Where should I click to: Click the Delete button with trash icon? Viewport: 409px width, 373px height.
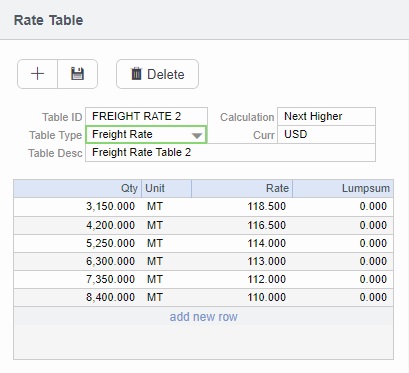(157, 74)
